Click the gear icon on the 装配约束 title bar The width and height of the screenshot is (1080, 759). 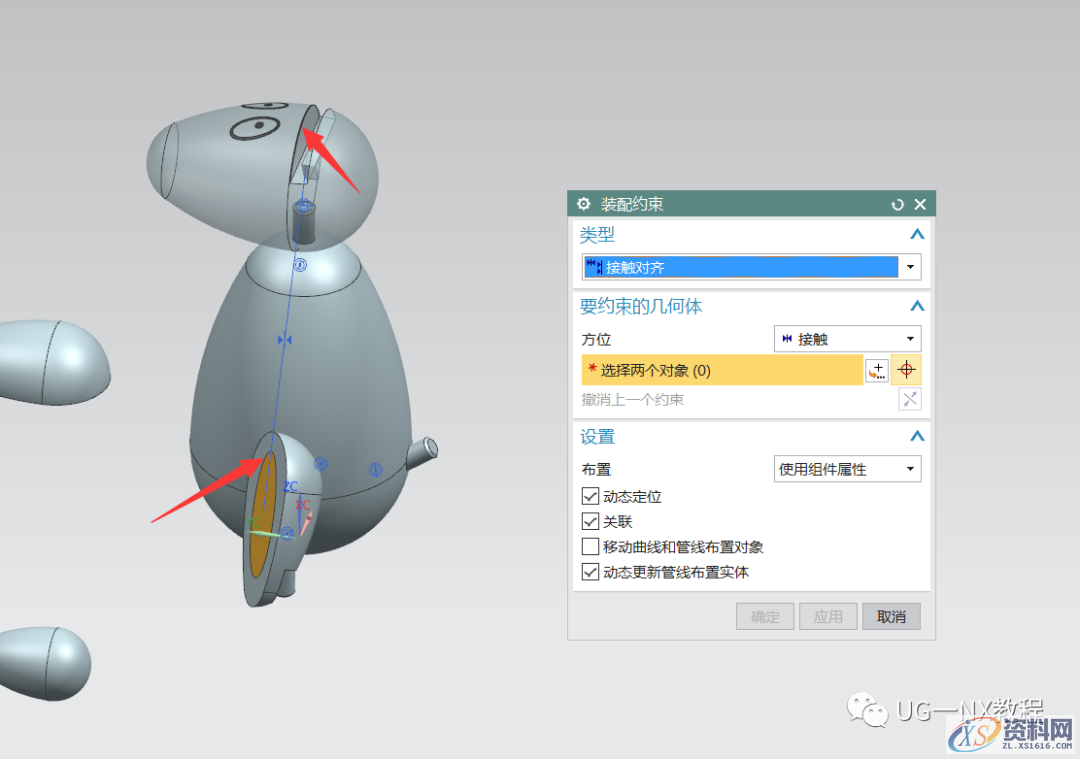click(x=583, y=203)
